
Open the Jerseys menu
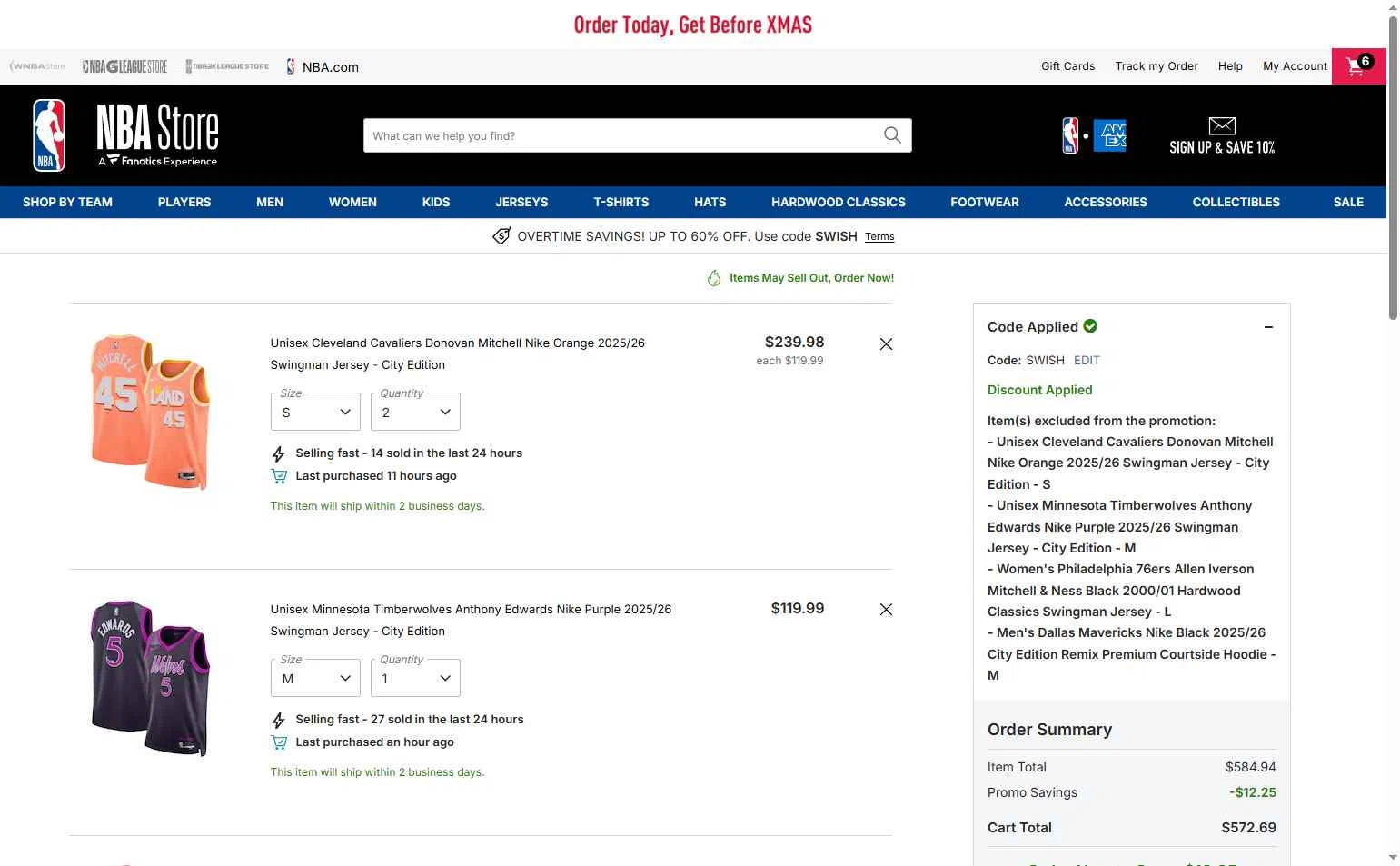[521, 202]
